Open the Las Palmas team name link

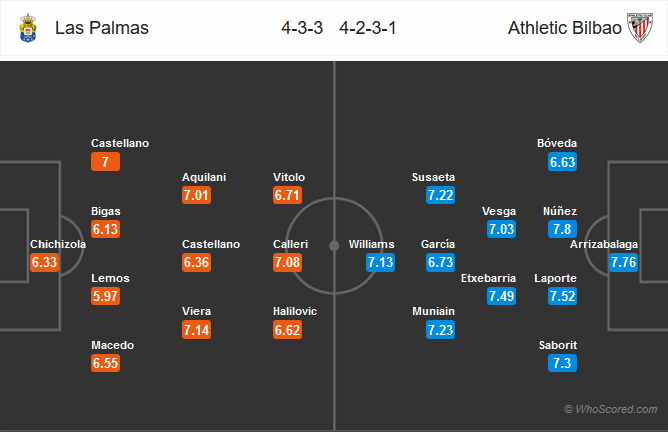(x=102, y=28)
